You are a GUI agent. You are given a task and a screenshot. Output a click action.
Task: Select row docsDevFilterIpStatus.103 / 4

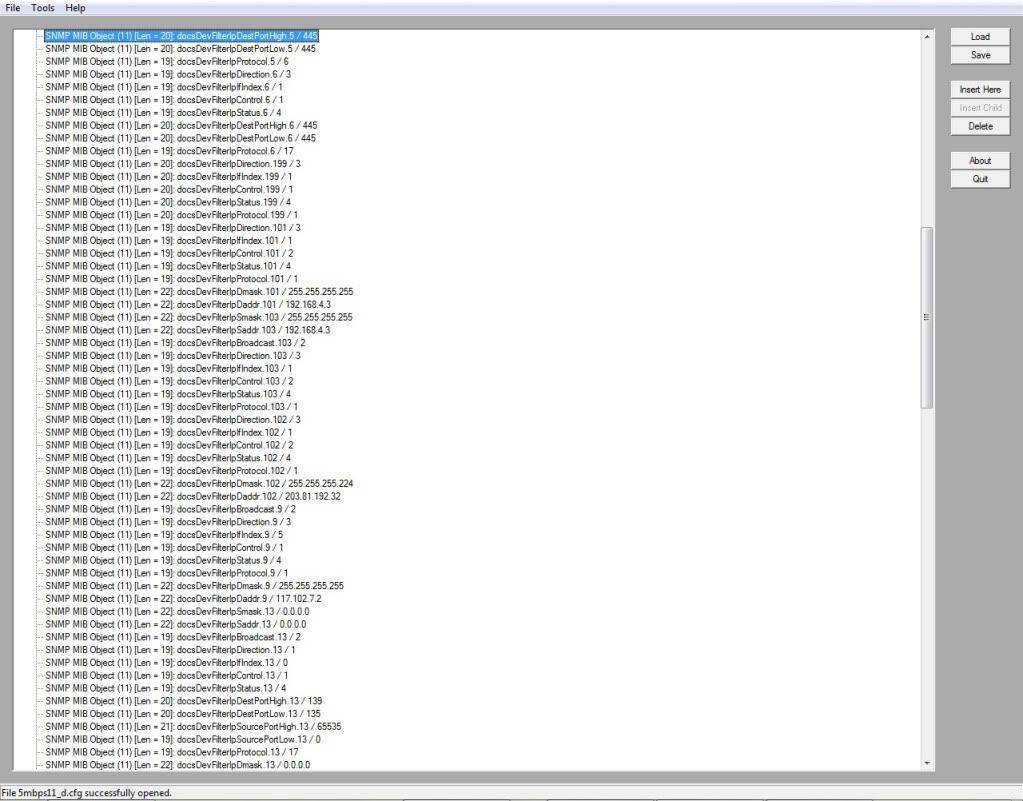[x=168, y=394]
